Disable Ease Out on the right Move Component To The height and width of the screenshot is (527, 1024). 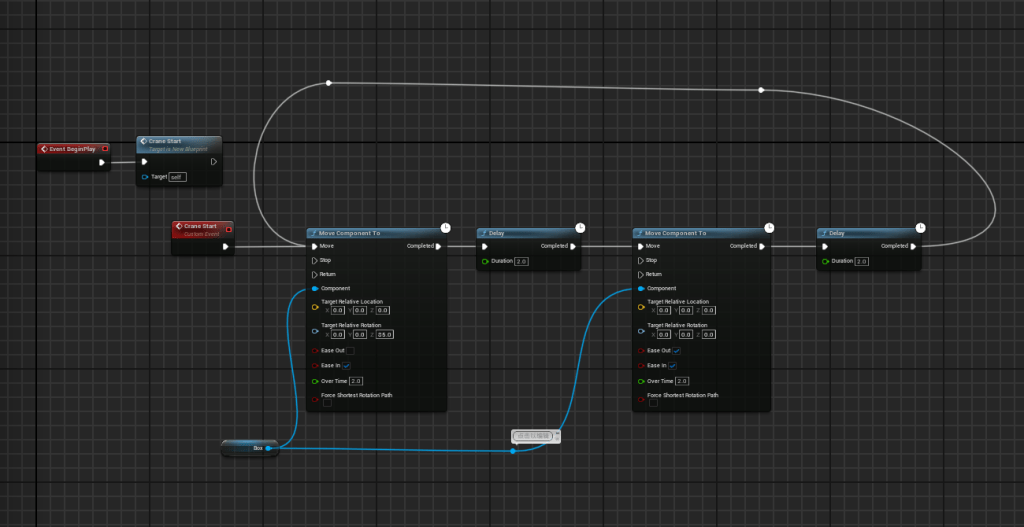click(x=677, y=351)
